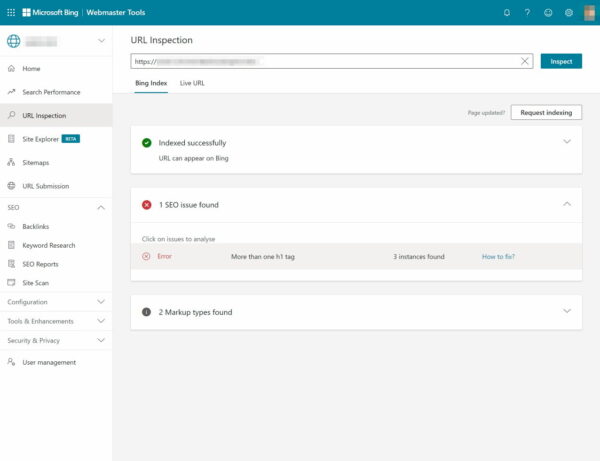The height and width of the screenshot is (461, 600).
Task: Collapse the 1 SEO issue found panel
Action: pyautogui.click(x=567, y=204)
